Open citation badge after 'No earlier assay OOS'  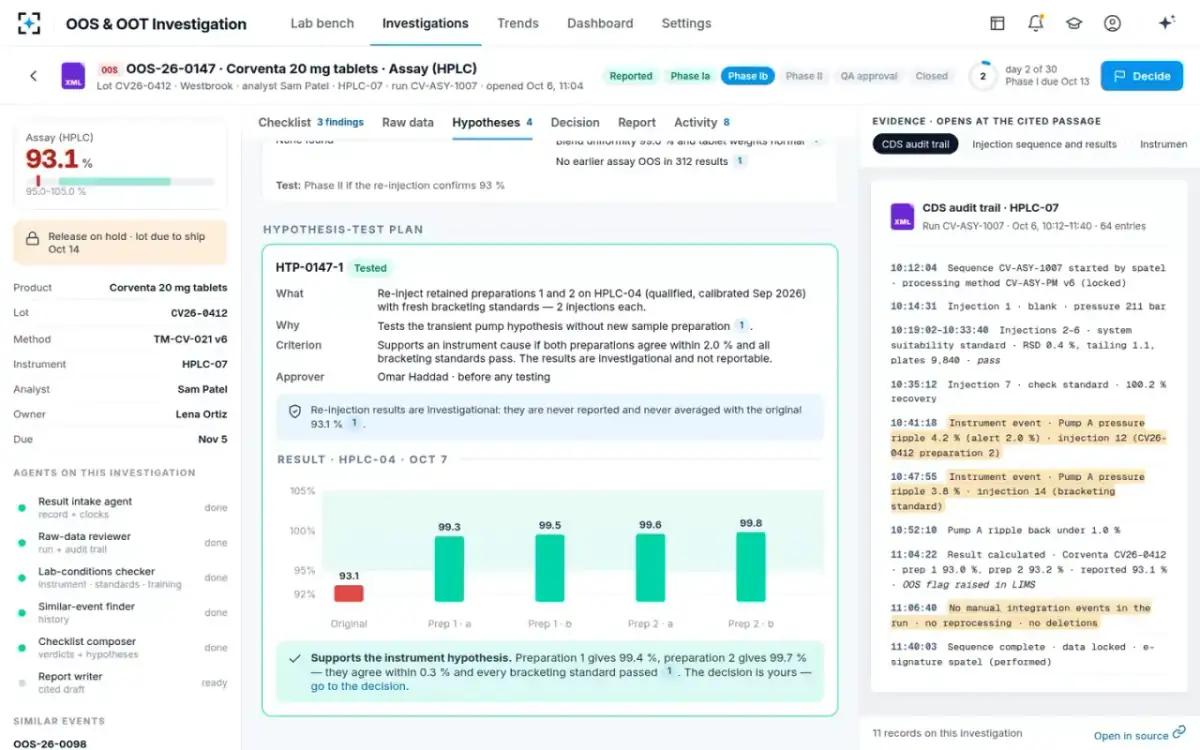tap(740, 161)
